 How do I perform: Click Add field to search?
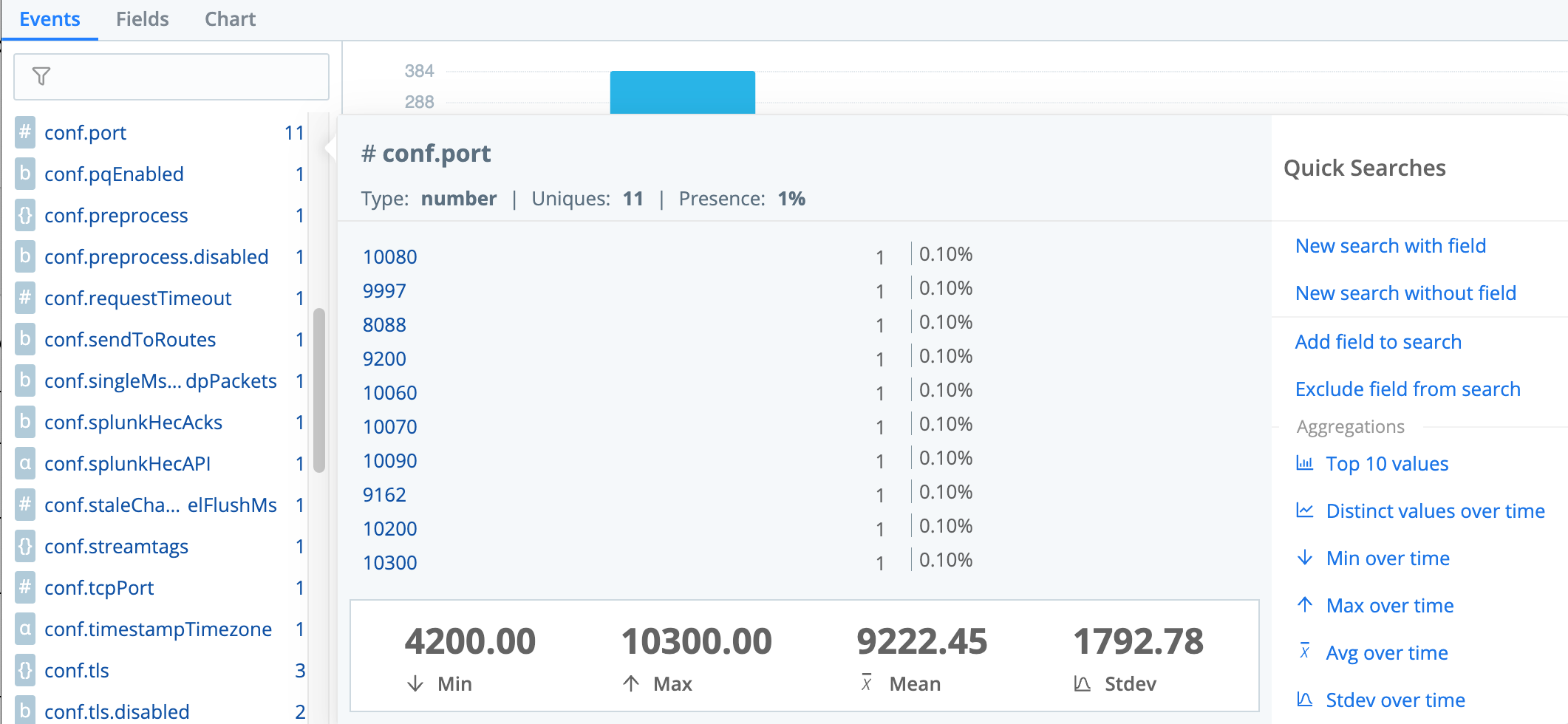[1378, 341]
